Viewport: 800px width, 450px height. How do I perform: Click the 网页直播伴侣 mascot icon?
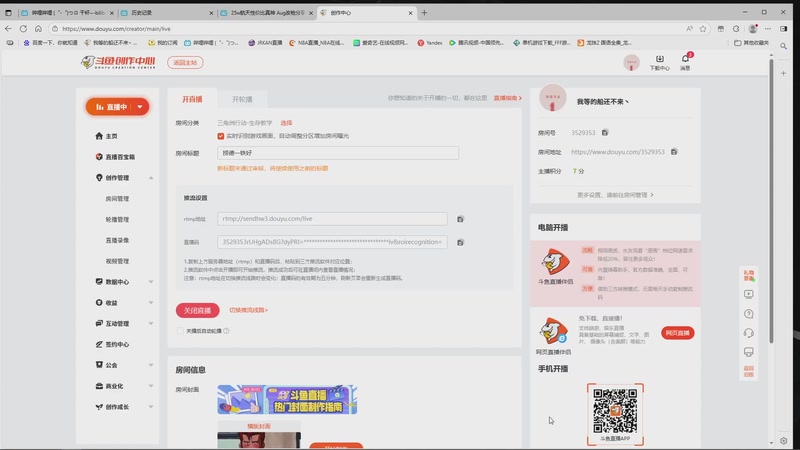[x=554, y=331]
